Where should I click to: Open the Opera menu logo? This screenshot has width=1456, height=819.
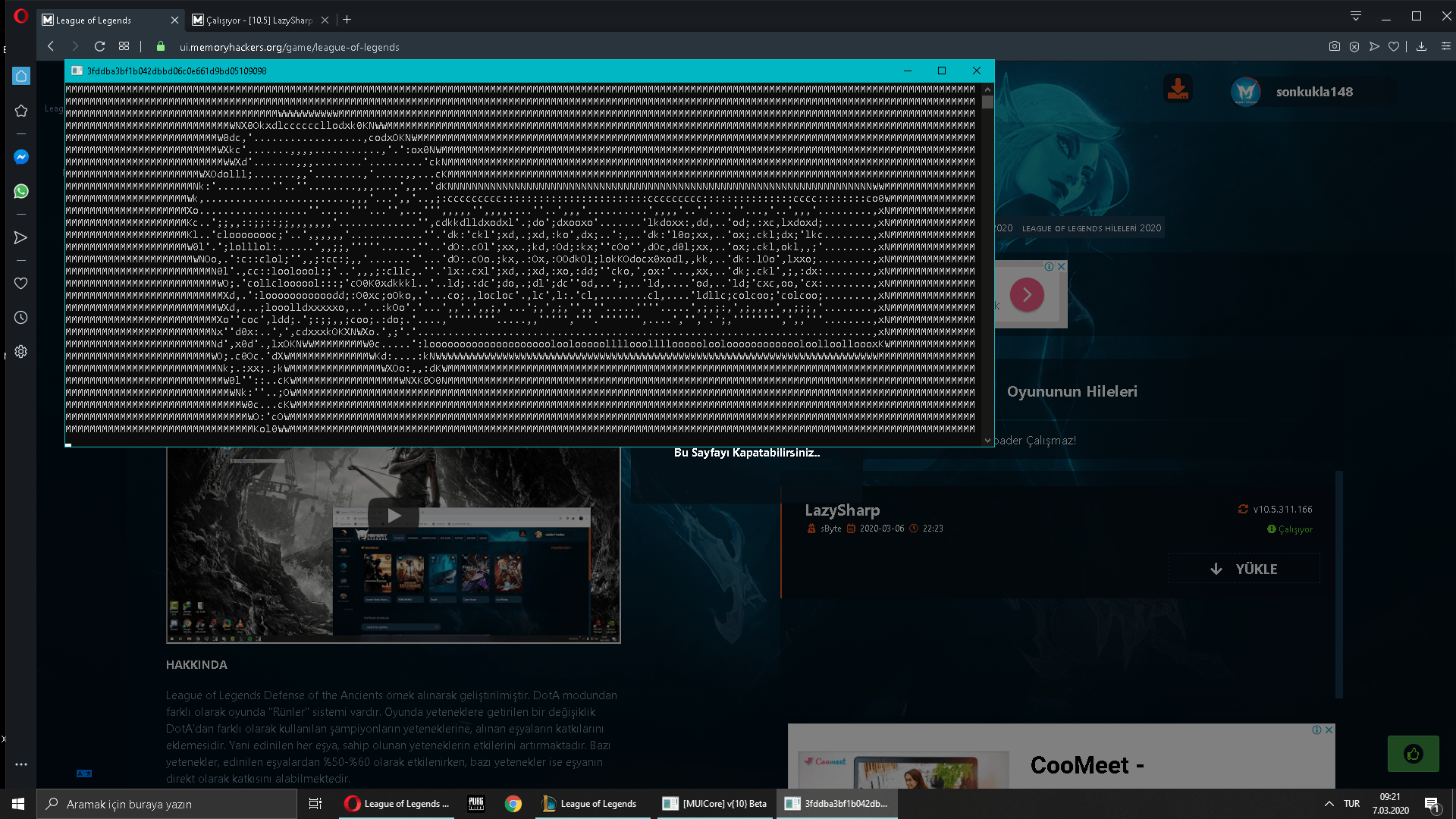pos(21,16)
